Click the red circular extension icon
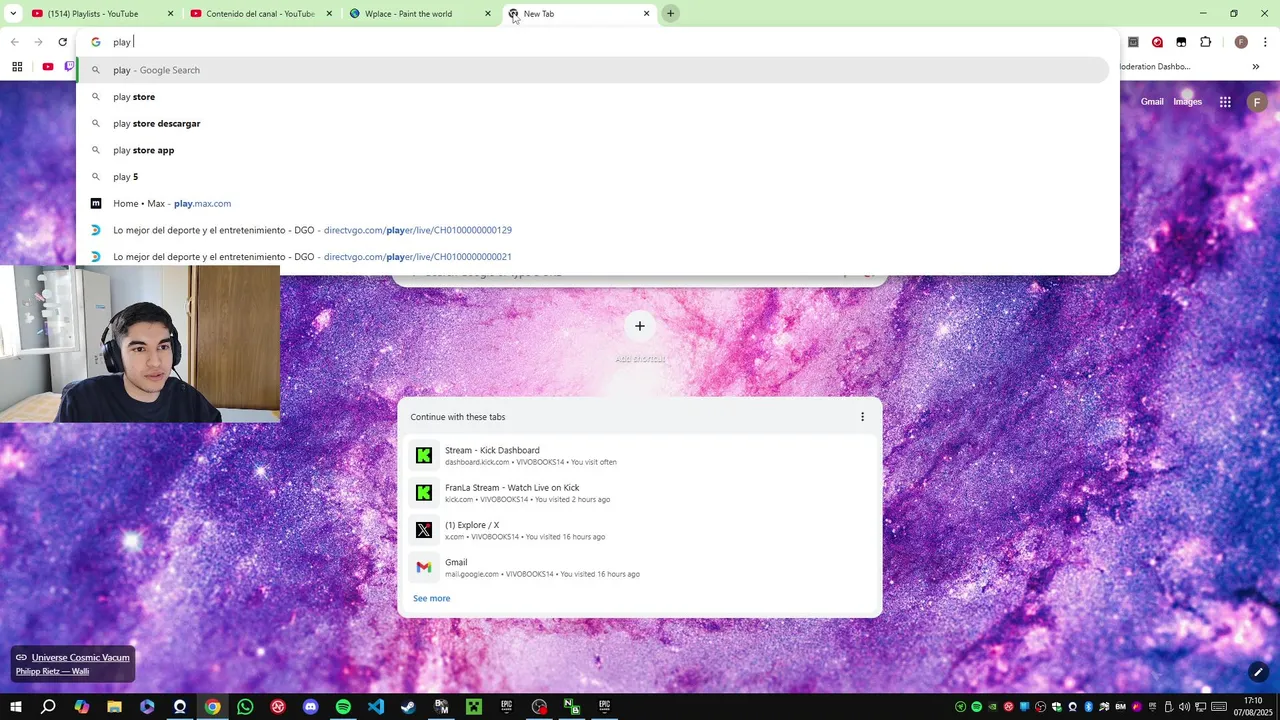 1157,42
